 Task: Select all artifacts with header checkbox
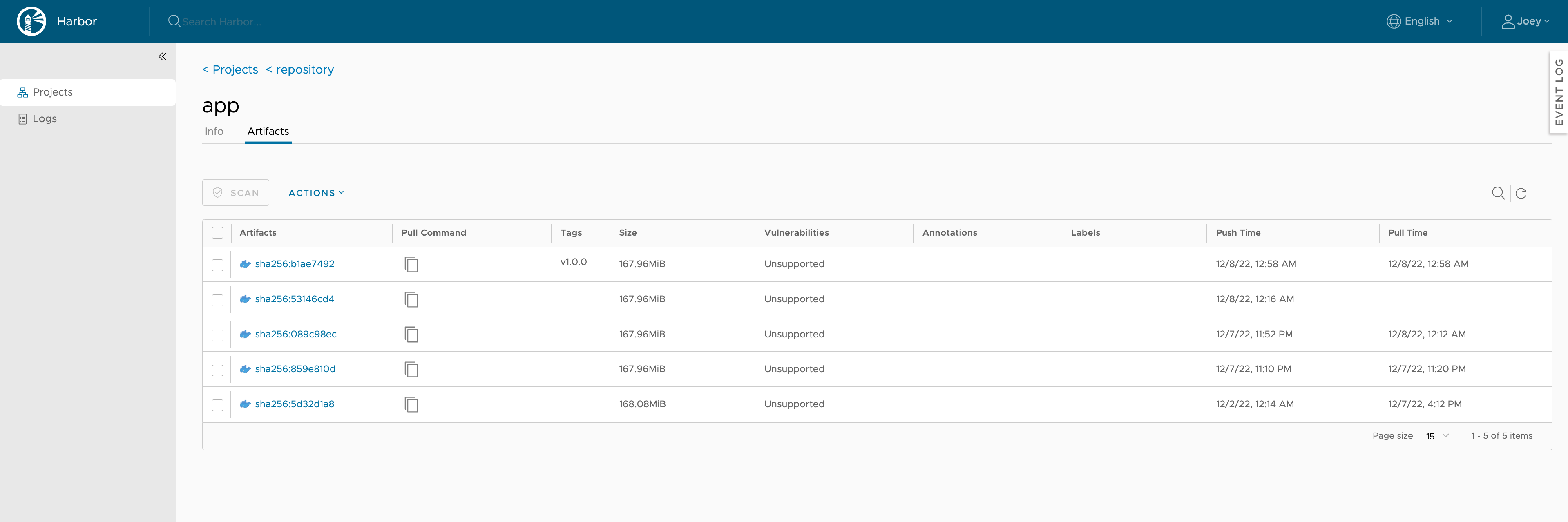tap(217, 233)
